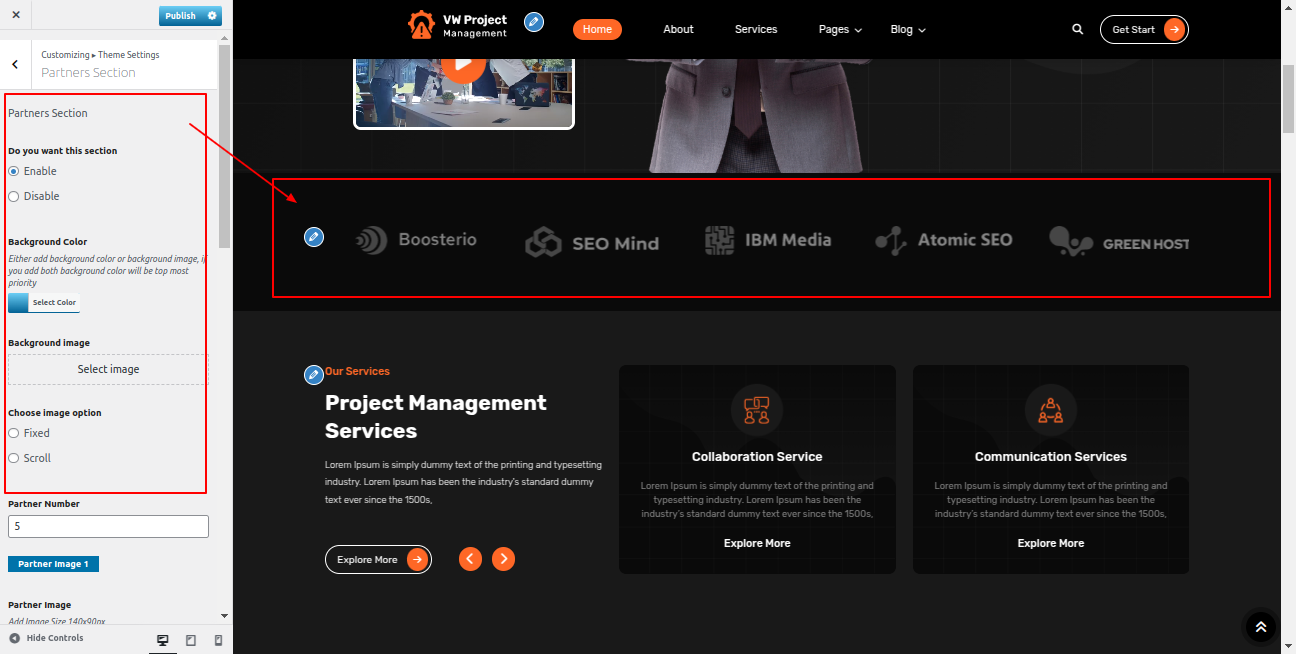The image size is (1296, 654).
Task: Select the Enable radio option
Action: pyautogui.click(x=14, y=171)
